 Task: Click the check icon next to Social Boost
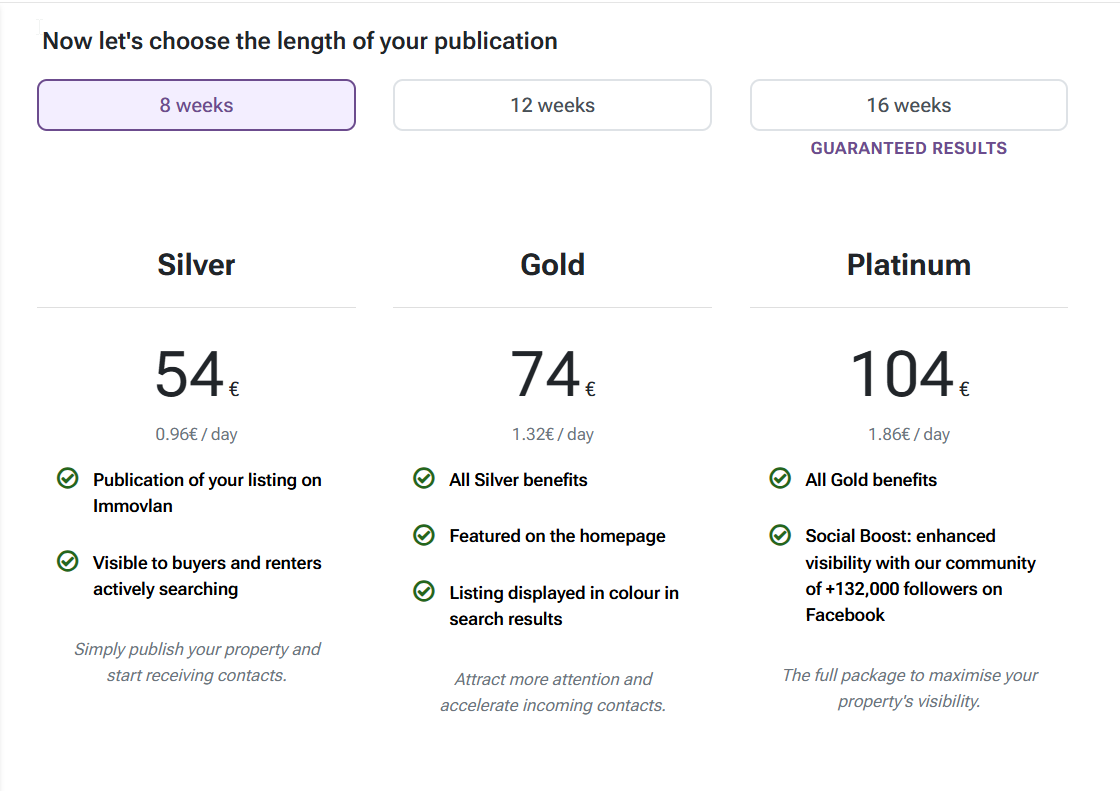[x=780, y=534]
